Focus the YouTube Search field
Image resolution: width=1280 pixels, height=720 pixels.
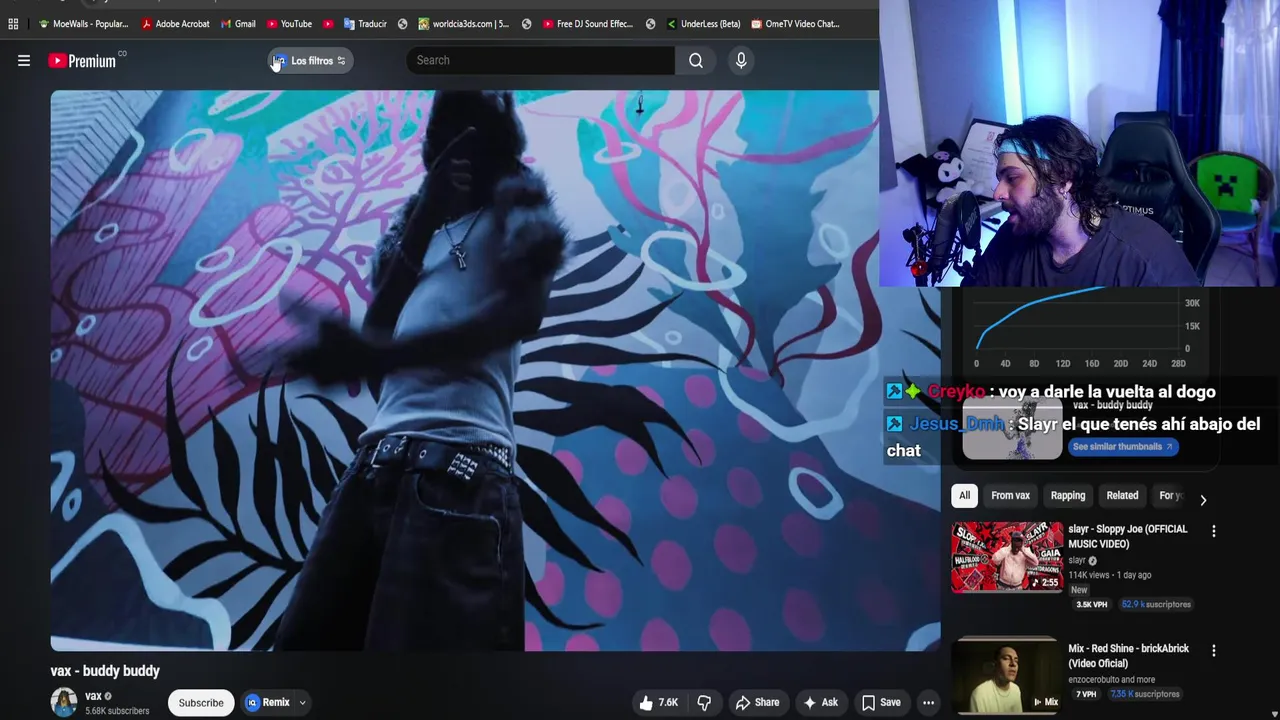(x=540, y=60)
